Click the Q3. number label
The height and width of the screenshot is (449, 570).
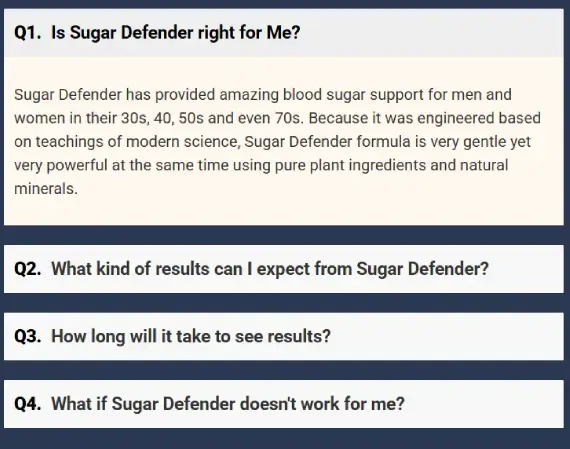click(x=28, y=336)
